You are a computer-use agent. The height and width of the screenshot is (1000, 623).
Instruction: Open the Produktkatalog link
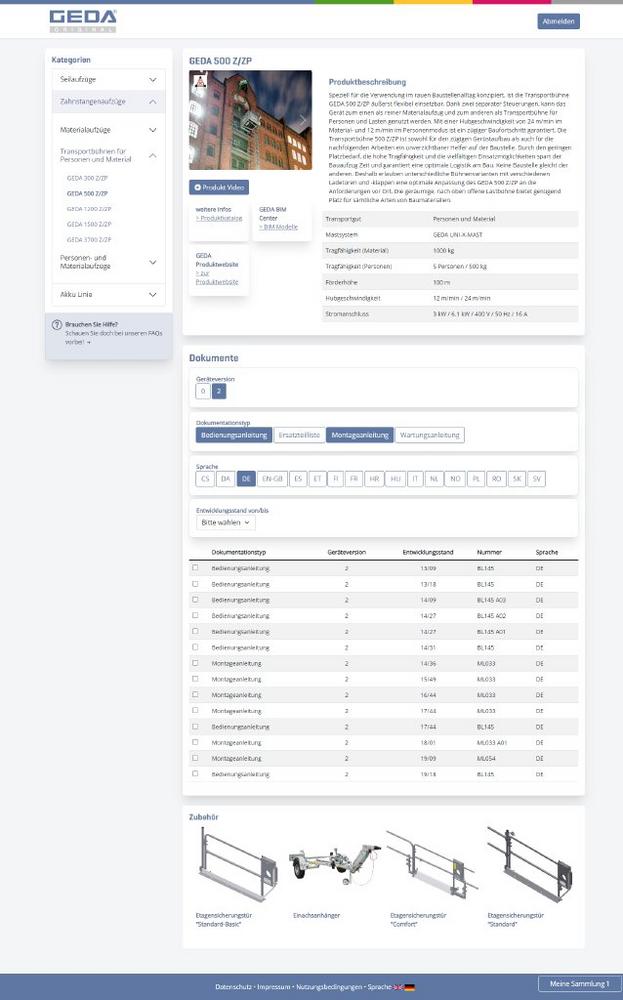tap(219, 218)
